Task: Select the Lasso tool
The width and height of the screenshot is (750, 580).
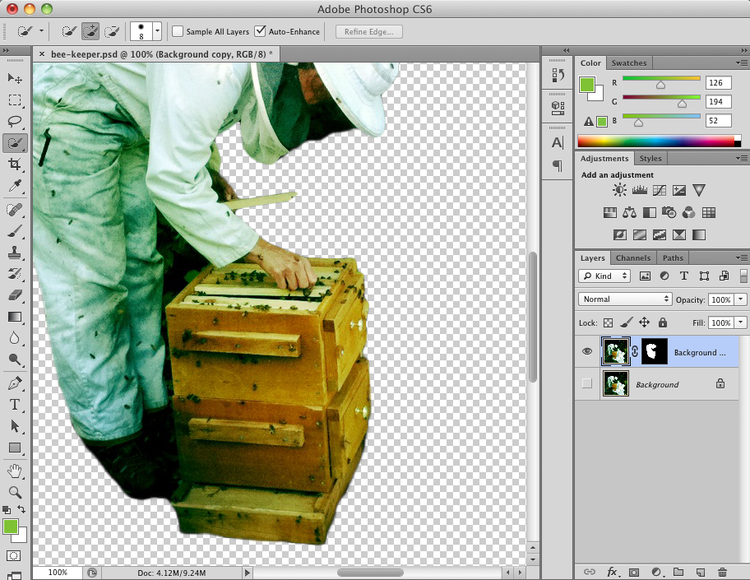Action: point(15,121)
